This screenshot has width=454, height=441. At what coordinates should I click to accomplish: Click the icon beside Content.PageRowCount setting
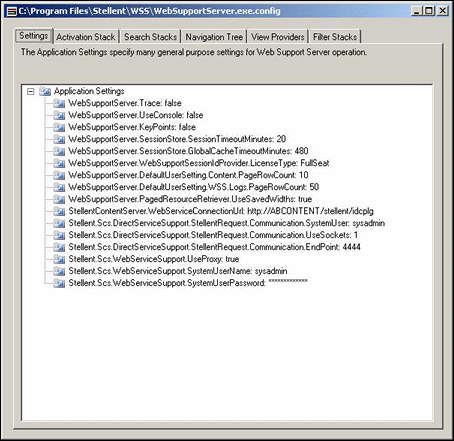(x=59, y=175)
